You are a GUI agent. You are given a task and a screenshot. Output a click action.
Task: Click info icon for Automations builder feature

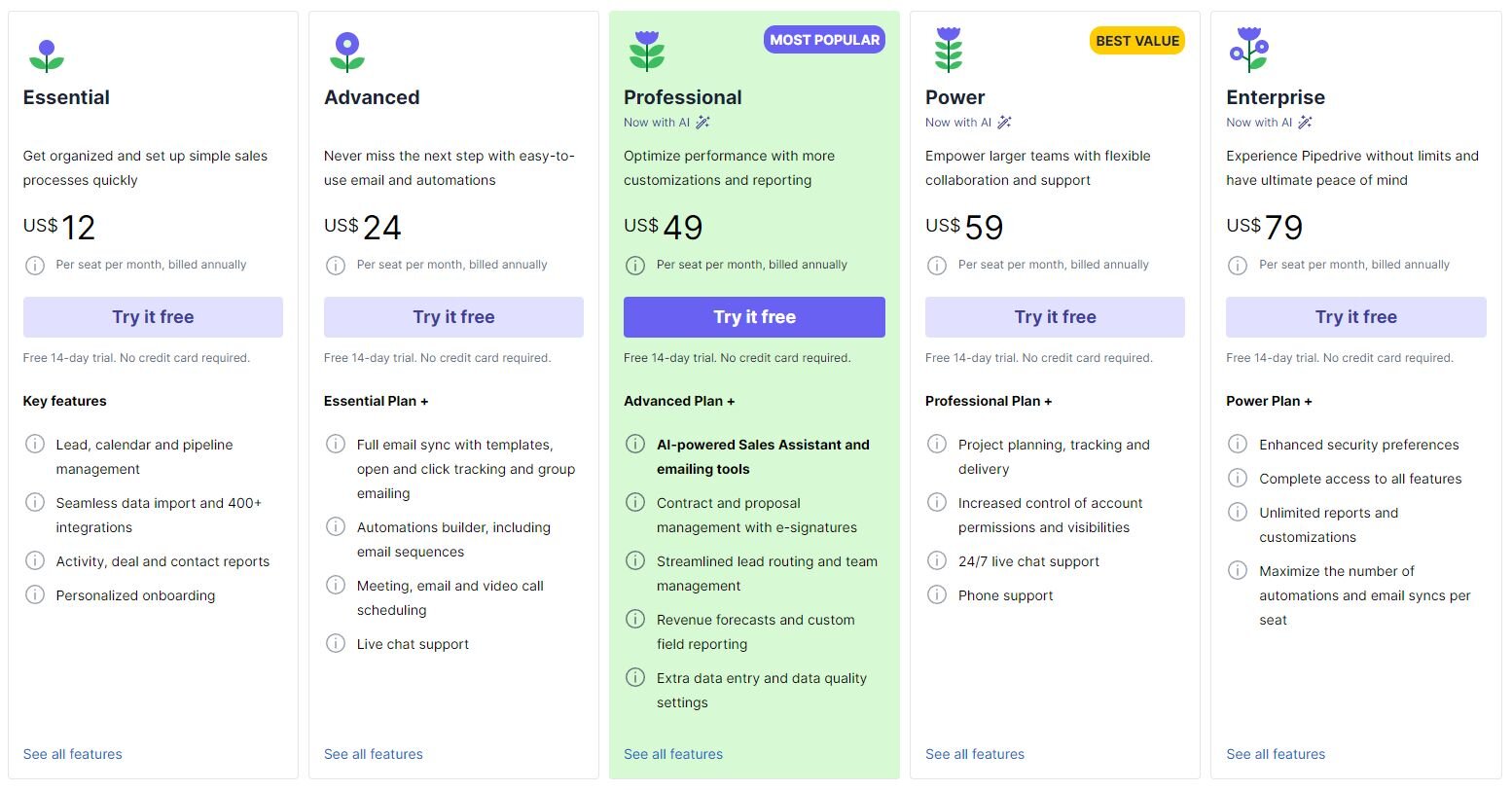[x=336, y=526]
